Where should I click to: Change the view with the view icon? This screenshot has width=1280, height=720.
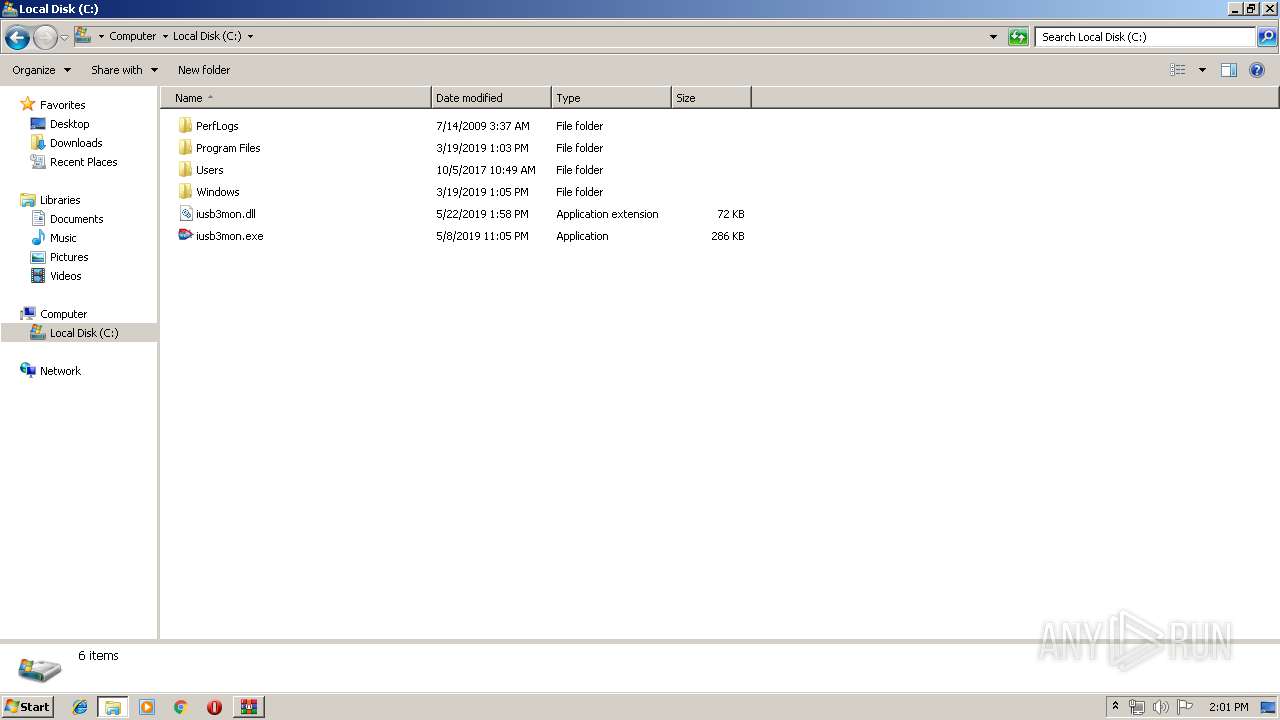coord(1178,70)
